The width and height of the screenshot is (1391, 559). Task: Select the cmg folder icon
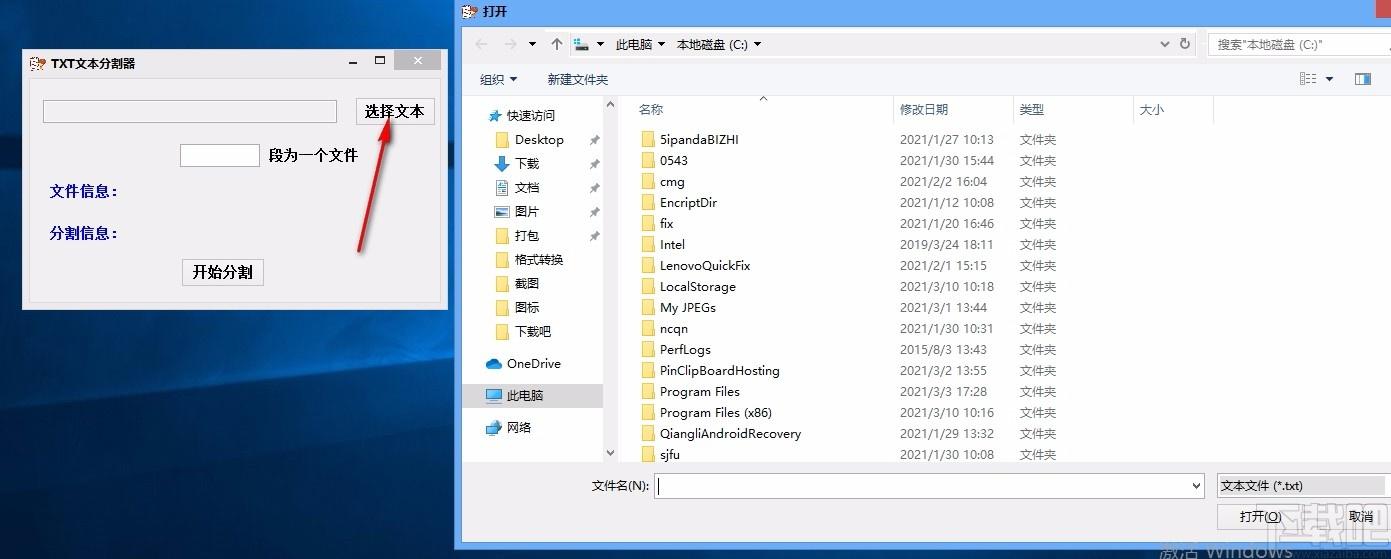pos(647,181)
